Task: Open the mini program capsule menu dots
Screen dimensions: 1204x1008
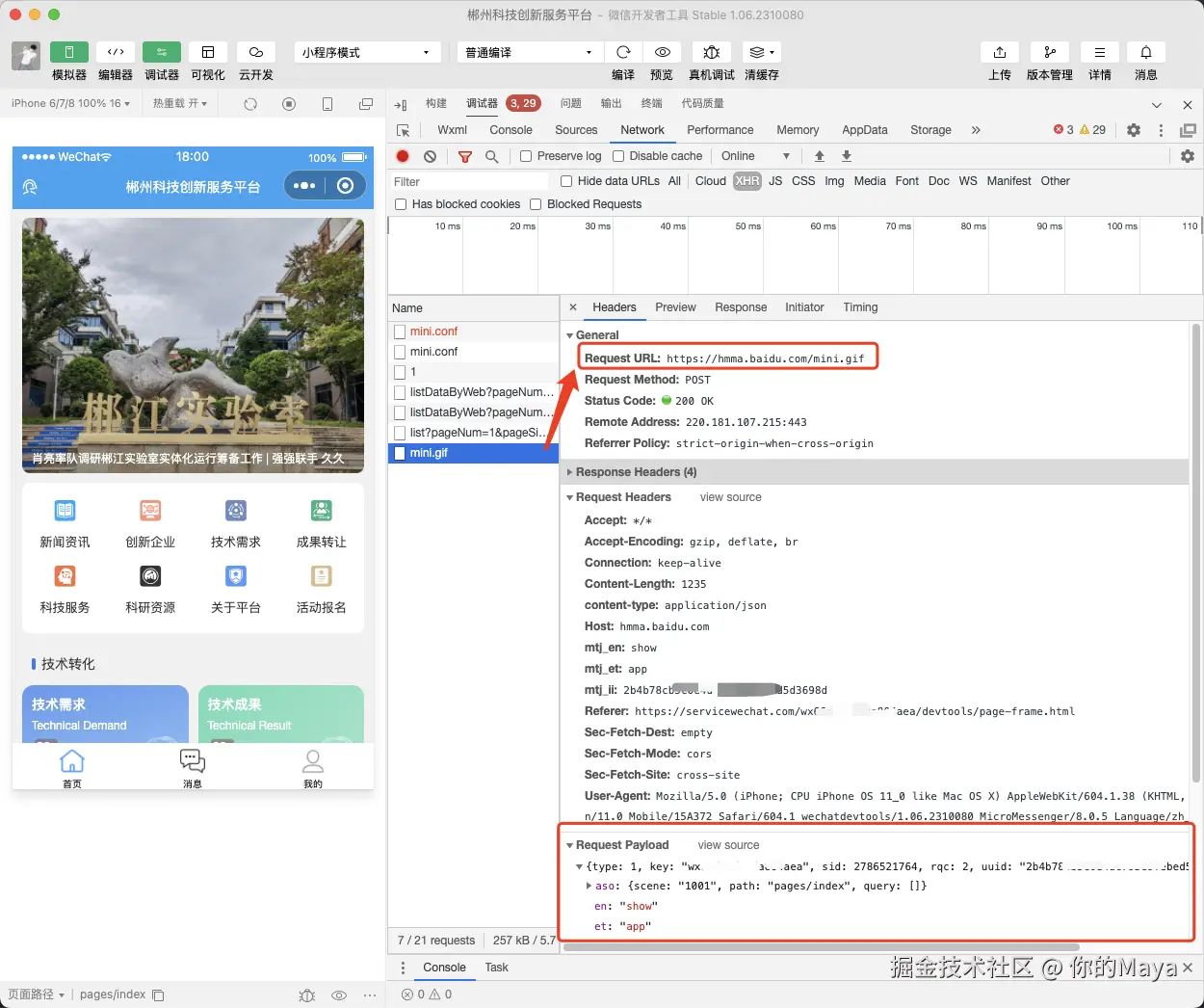Action: click(x=304, y=186)
